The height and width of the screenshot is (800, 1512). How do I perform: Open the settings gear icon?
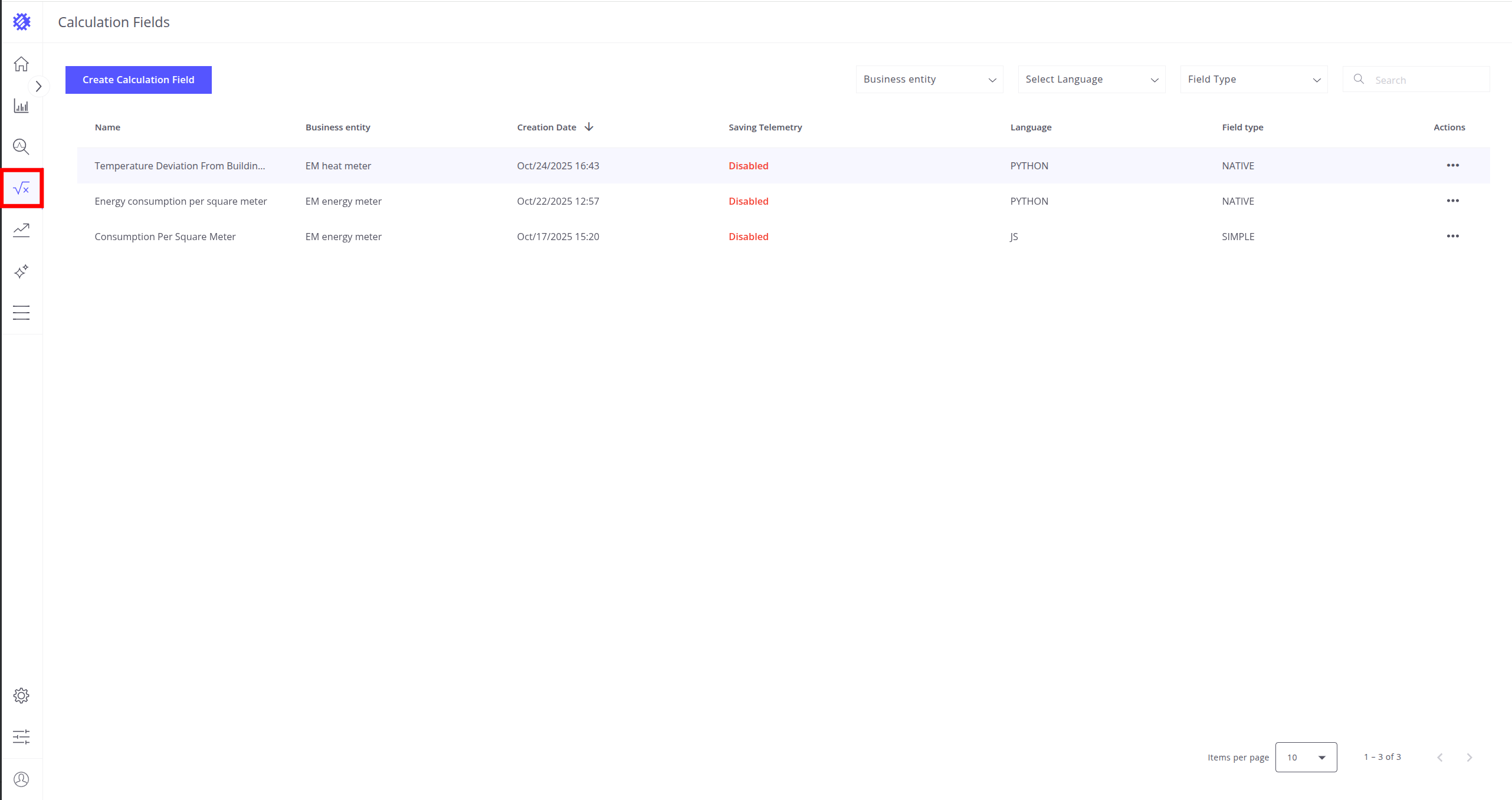click(21, 696)
